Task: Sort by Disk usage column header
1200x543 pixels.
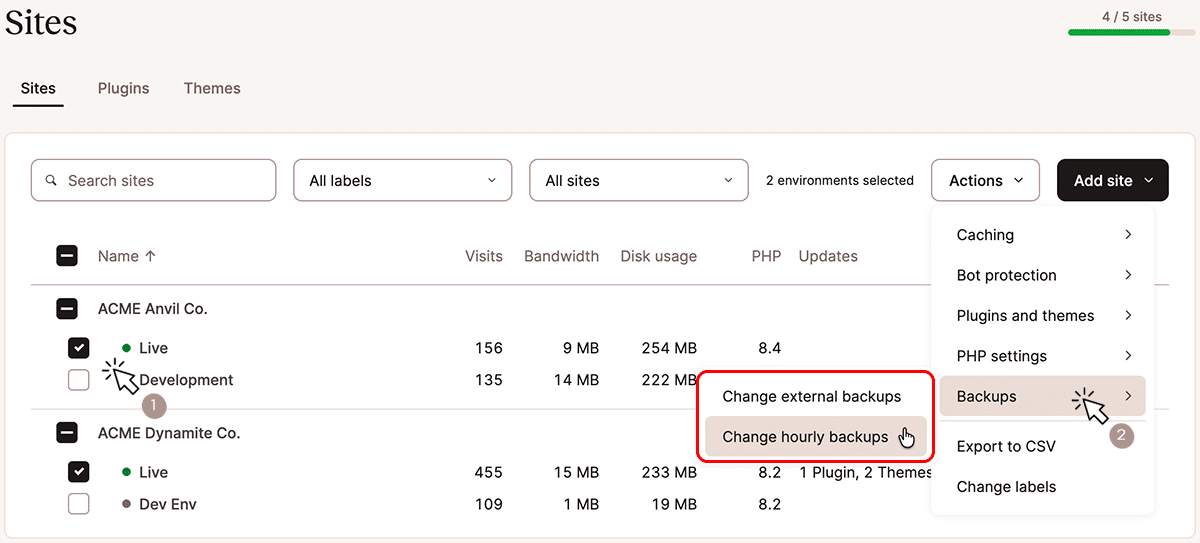Action: tap(659, 257)
